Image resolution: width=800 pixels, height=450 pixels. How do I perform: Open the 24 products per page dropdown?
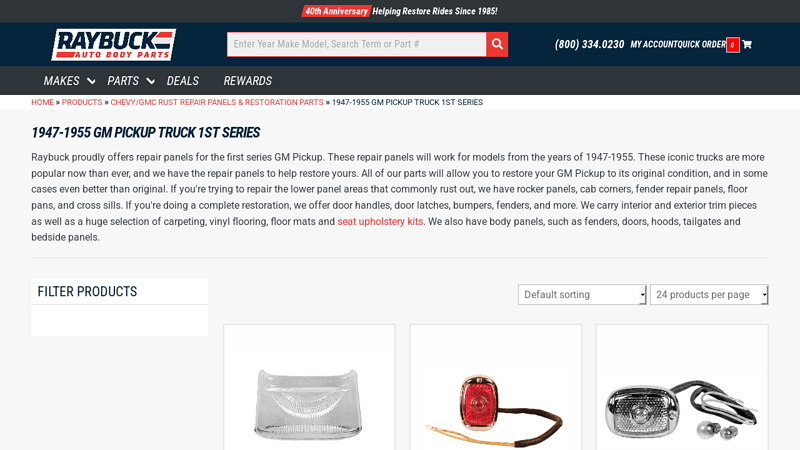(709, 294)
